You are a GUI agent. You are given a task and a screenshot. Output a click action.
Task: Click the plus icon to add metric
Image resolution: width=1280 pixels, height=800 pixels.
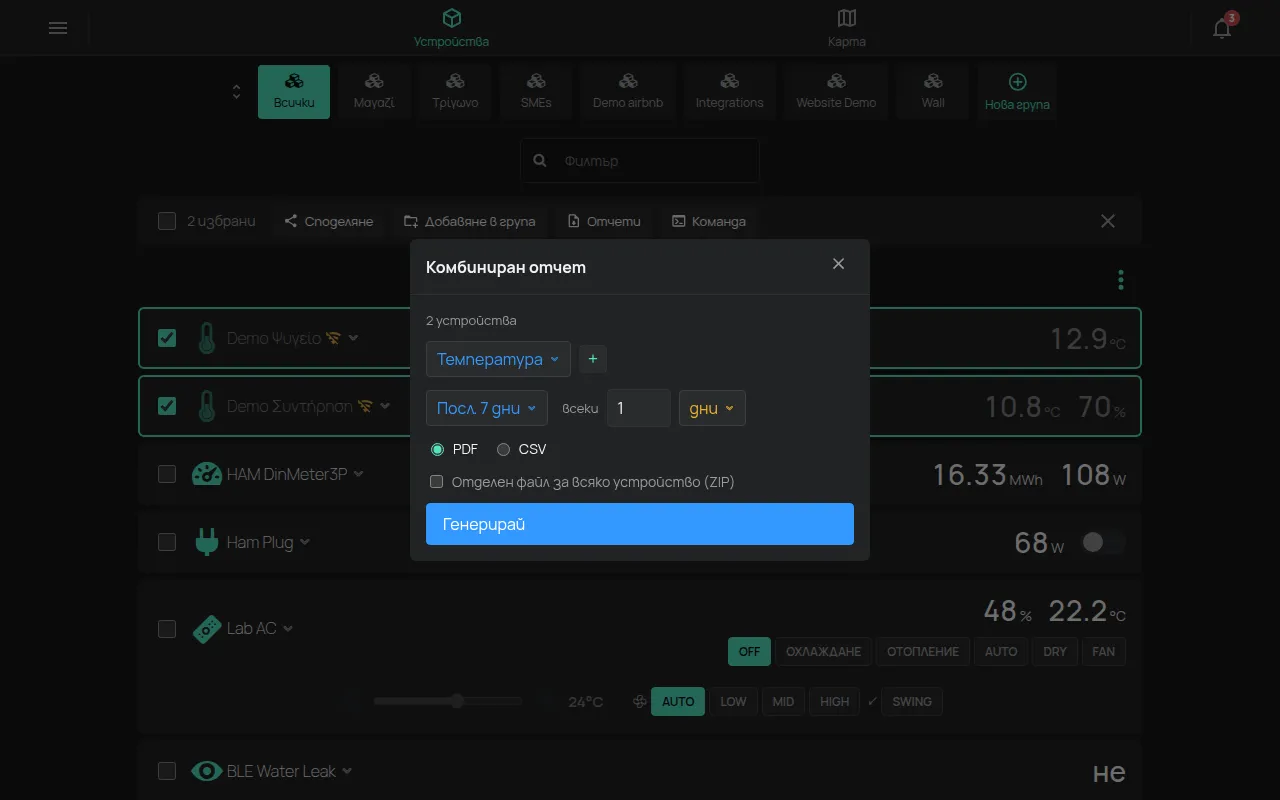click(x=592, y=359)
